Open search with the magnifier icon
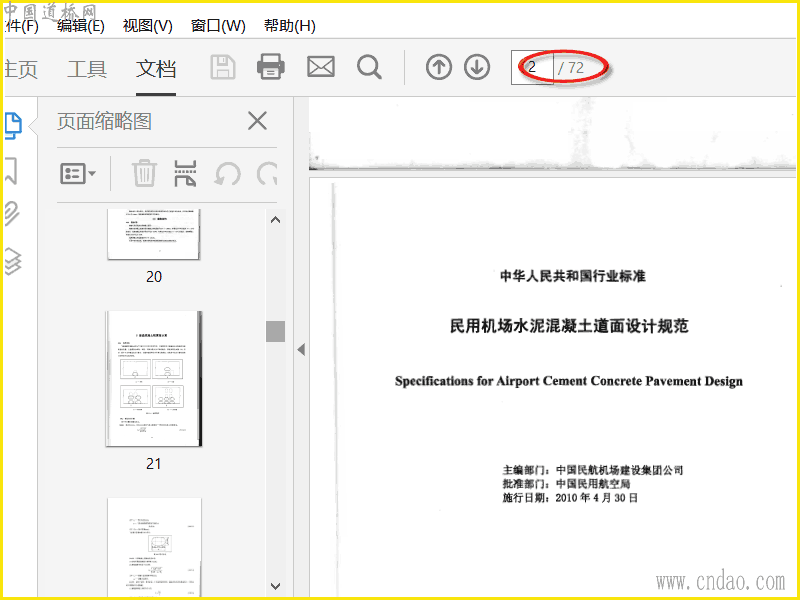 pos(369,67)
